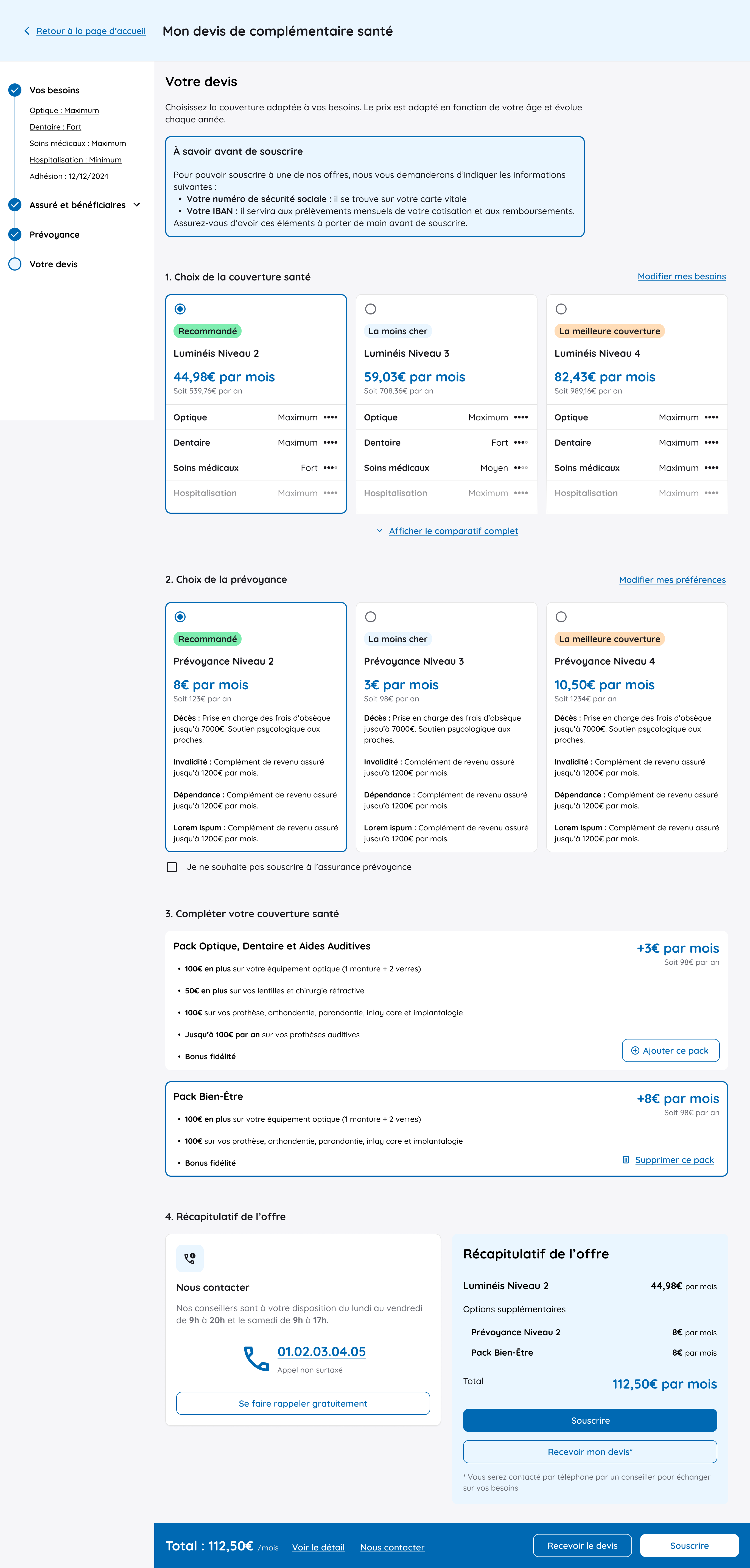Select Prévoyance Niveau 4 radio button

coord(561,617)
